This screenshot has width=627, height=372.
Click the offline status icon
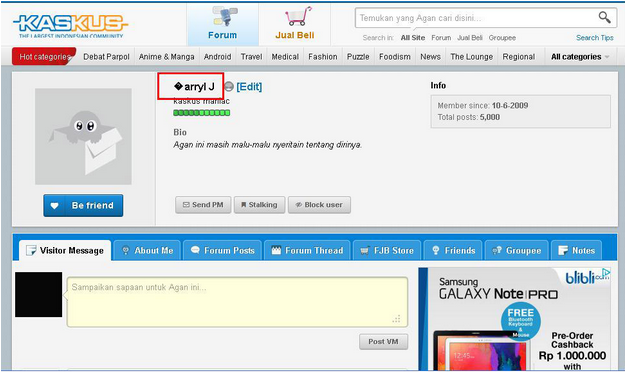click(x=229, y=86)
